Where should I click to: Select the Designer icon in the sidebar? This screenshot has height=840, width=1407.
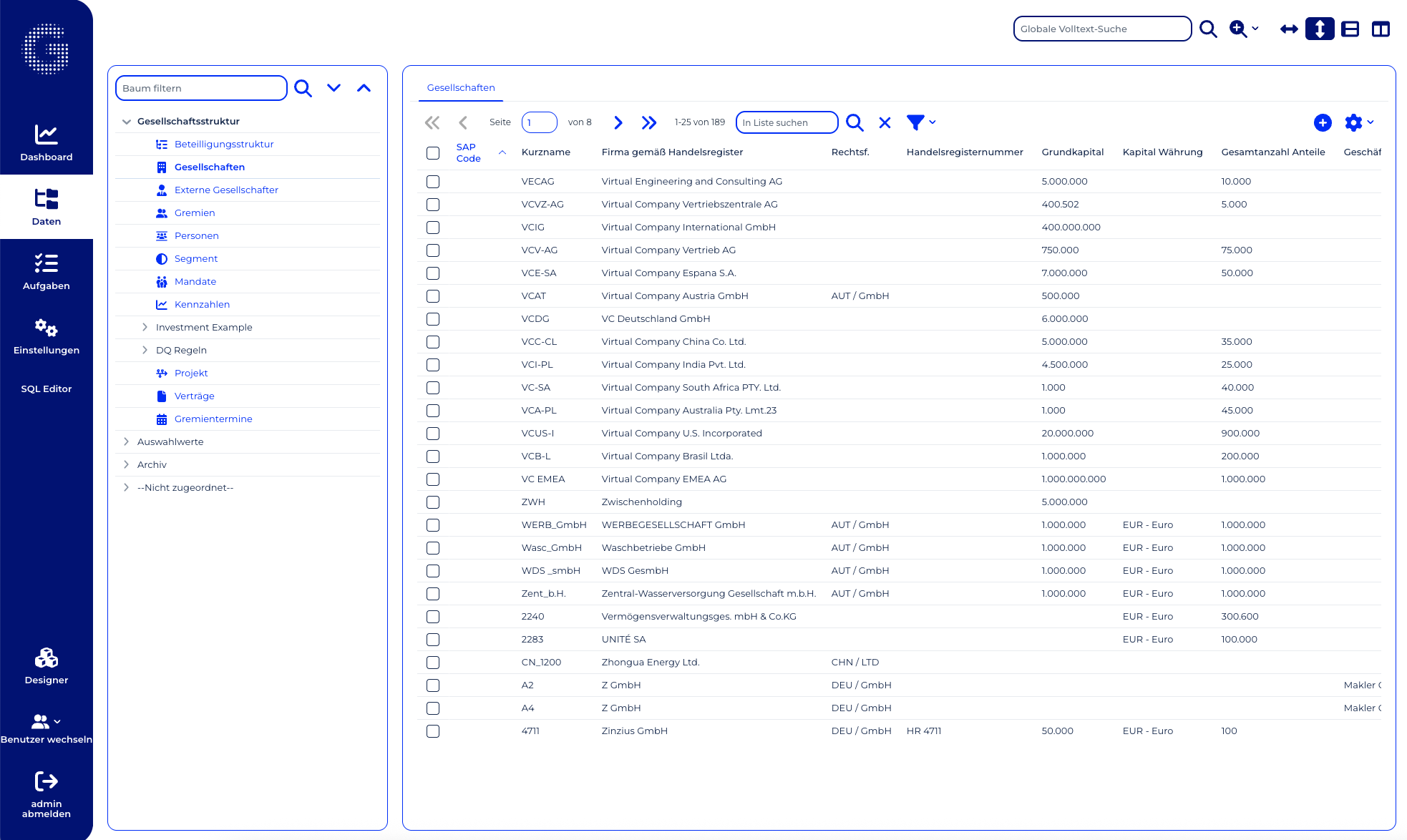(x=46, y=657)
